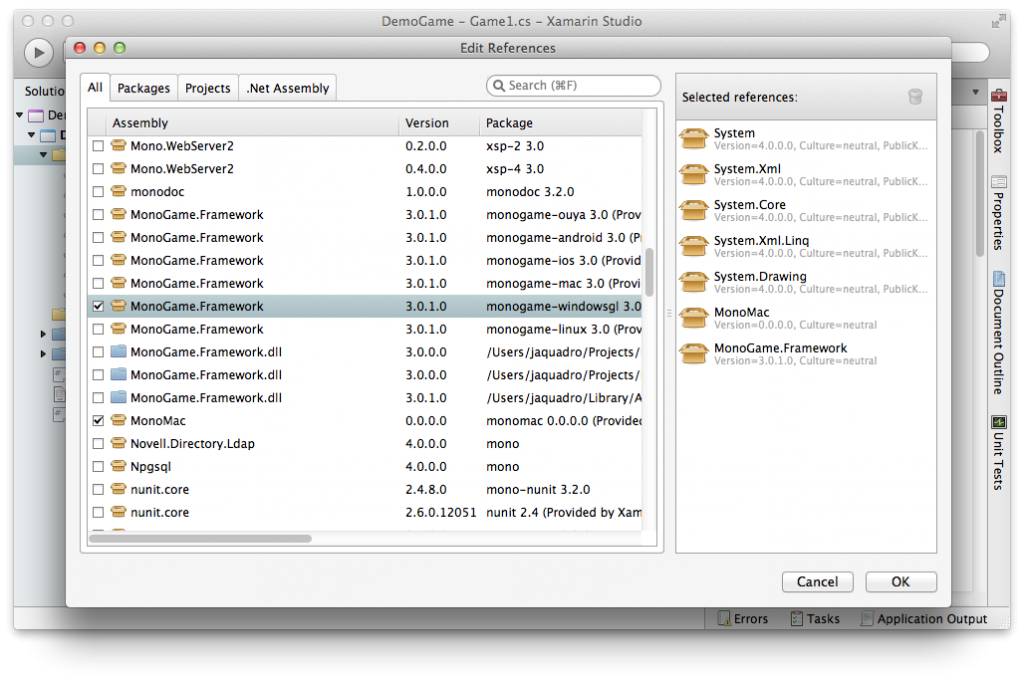Viewport: 1024px width, 686px height.
Task: Enable MonoGame.Framework for monogame-mac
Action: pyautogui.click(x=98, y=284)
